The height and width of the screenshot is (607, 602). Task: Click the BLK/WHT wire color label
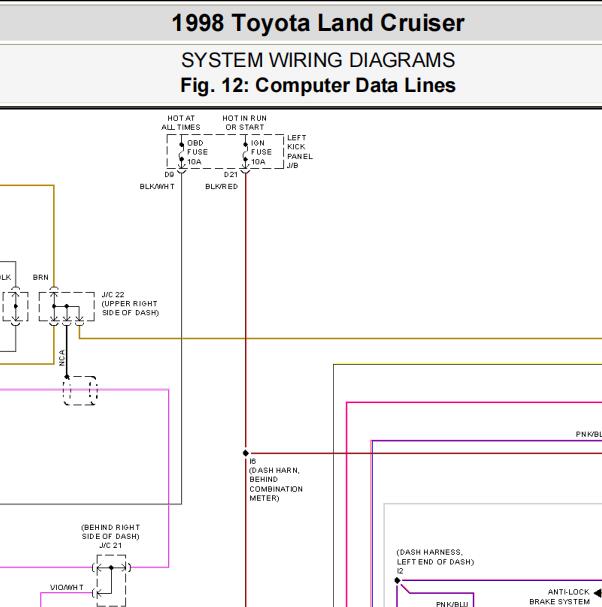tap(157, 187)
